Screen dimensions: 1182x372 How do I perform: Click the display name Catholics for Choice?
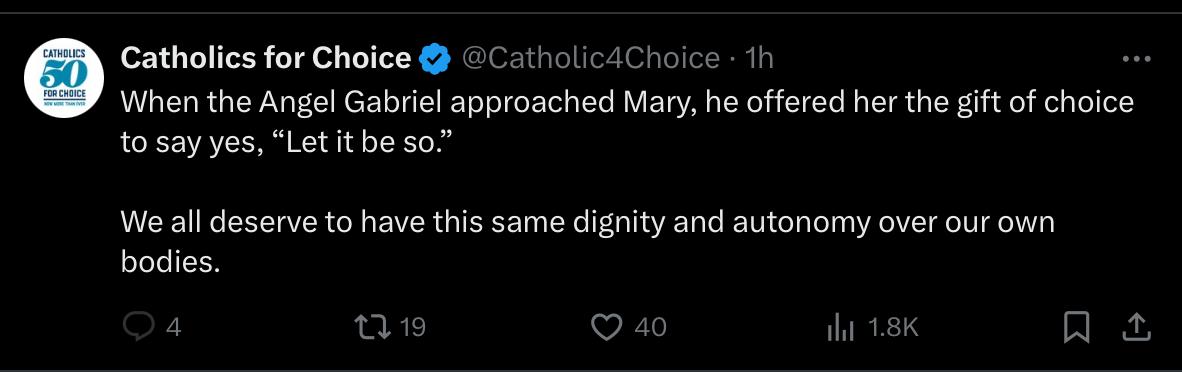click(x=265, y=58)
